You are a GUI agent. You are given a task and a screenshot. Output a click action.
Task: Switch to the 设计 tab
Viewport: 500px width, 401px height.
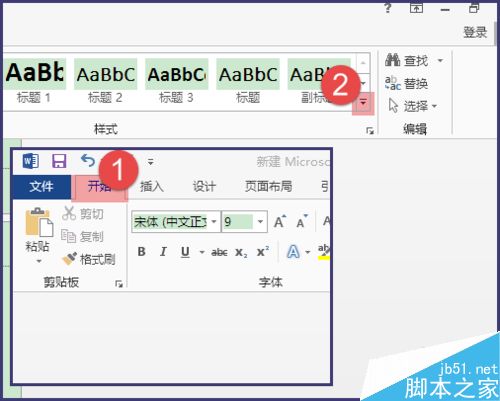pos(204,187)
